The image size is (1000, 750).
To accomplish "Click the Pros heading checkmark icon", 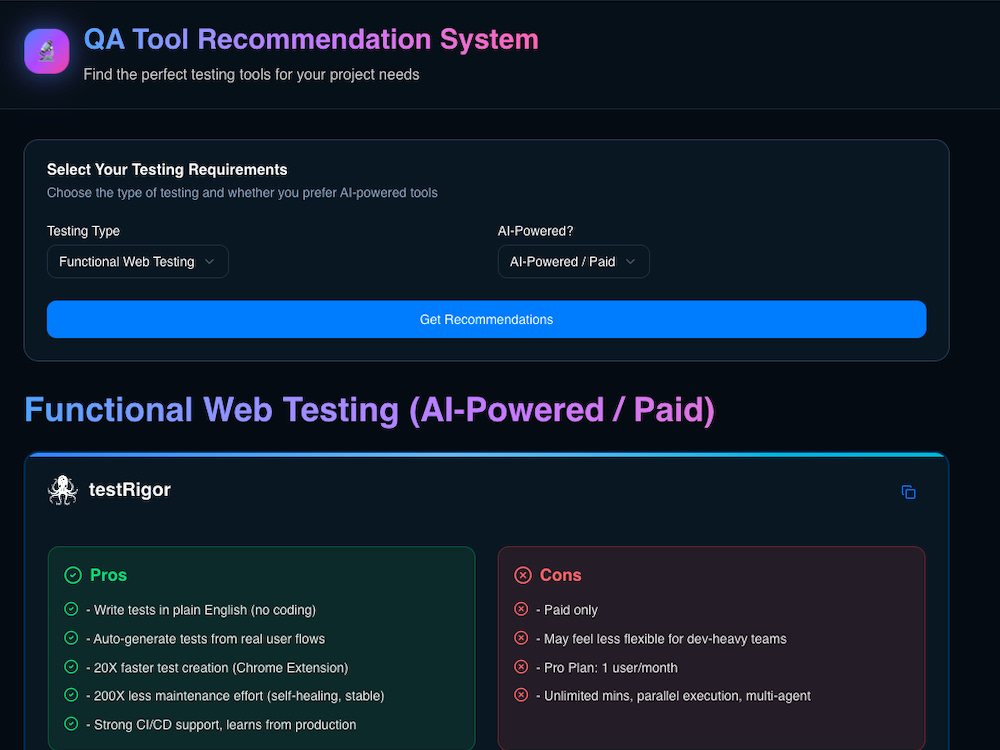I will click(73, 575).
